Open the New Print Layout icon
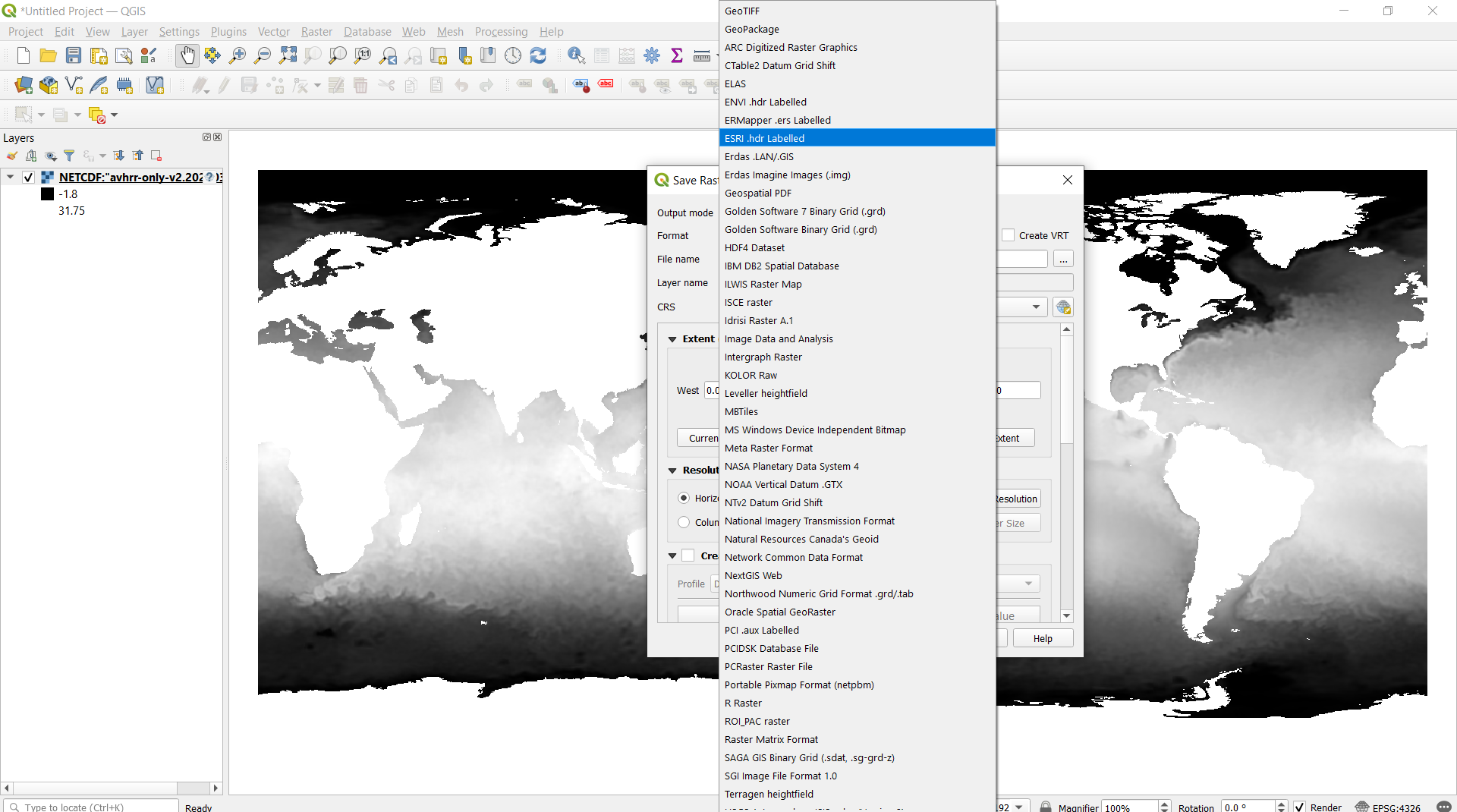This screenshot has width=1457, height=812. [x=98, y=55]
